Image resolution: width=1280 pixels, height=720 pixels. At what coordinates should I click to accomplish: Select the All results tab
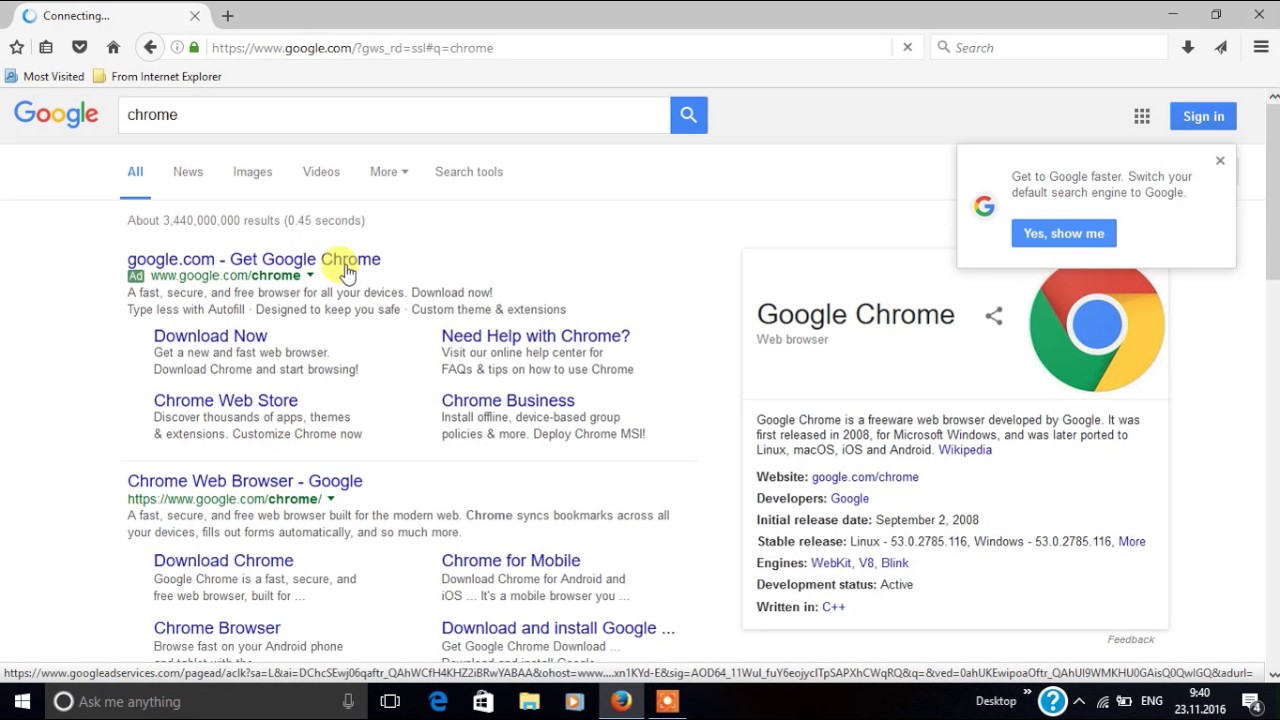click(x=135, y=172)
